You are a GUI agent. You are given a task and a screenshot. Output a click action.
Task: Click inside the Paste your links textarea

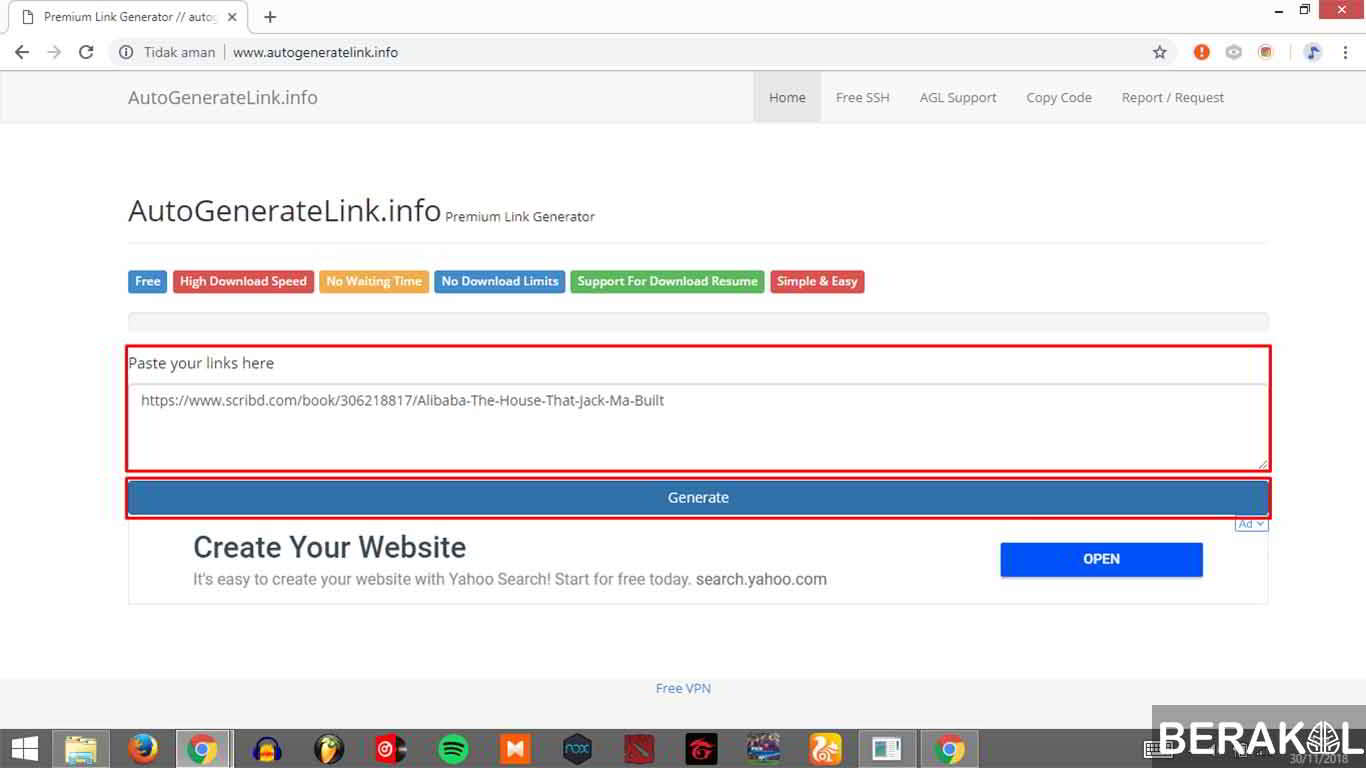pyautogui.click(x=698, y=426)
